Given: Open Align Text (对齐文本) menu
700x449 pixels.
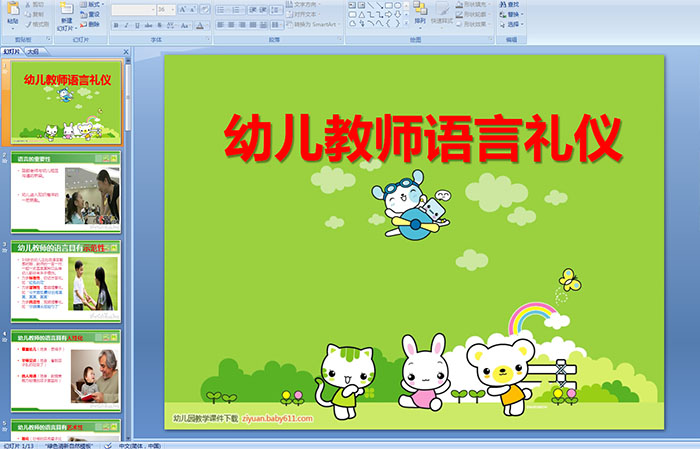Looking at the screenshot, I should [x=302, y=14].
